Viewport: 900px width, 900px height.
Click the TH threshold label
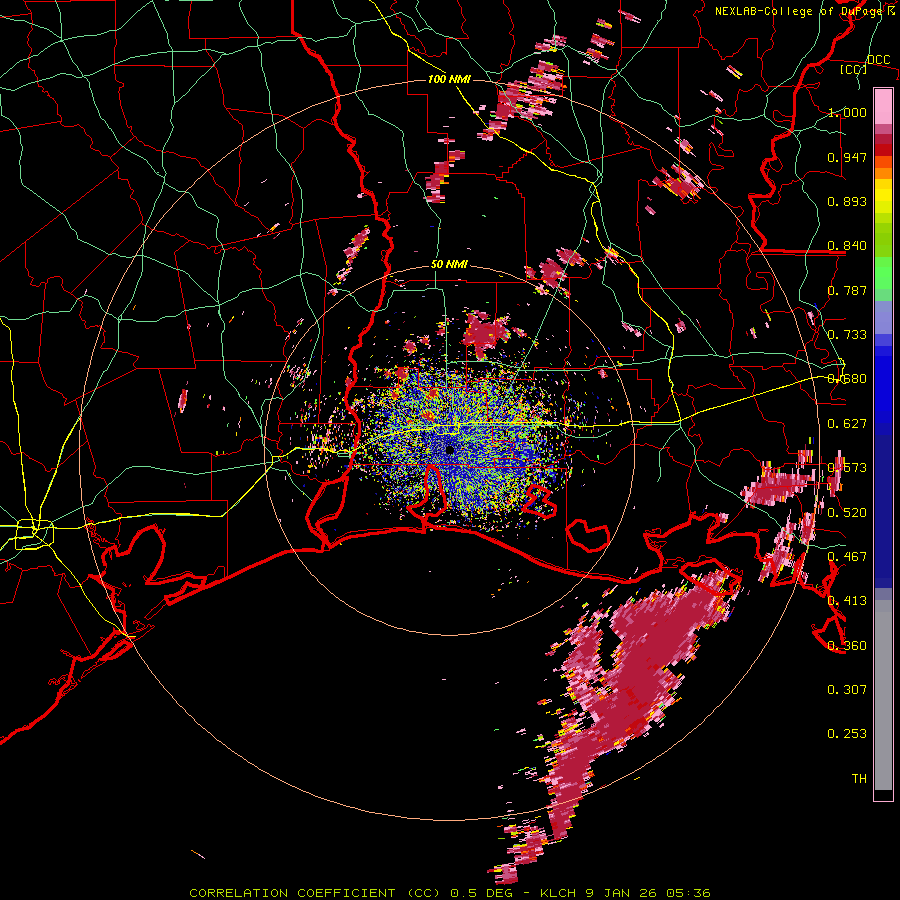(859, 778)
